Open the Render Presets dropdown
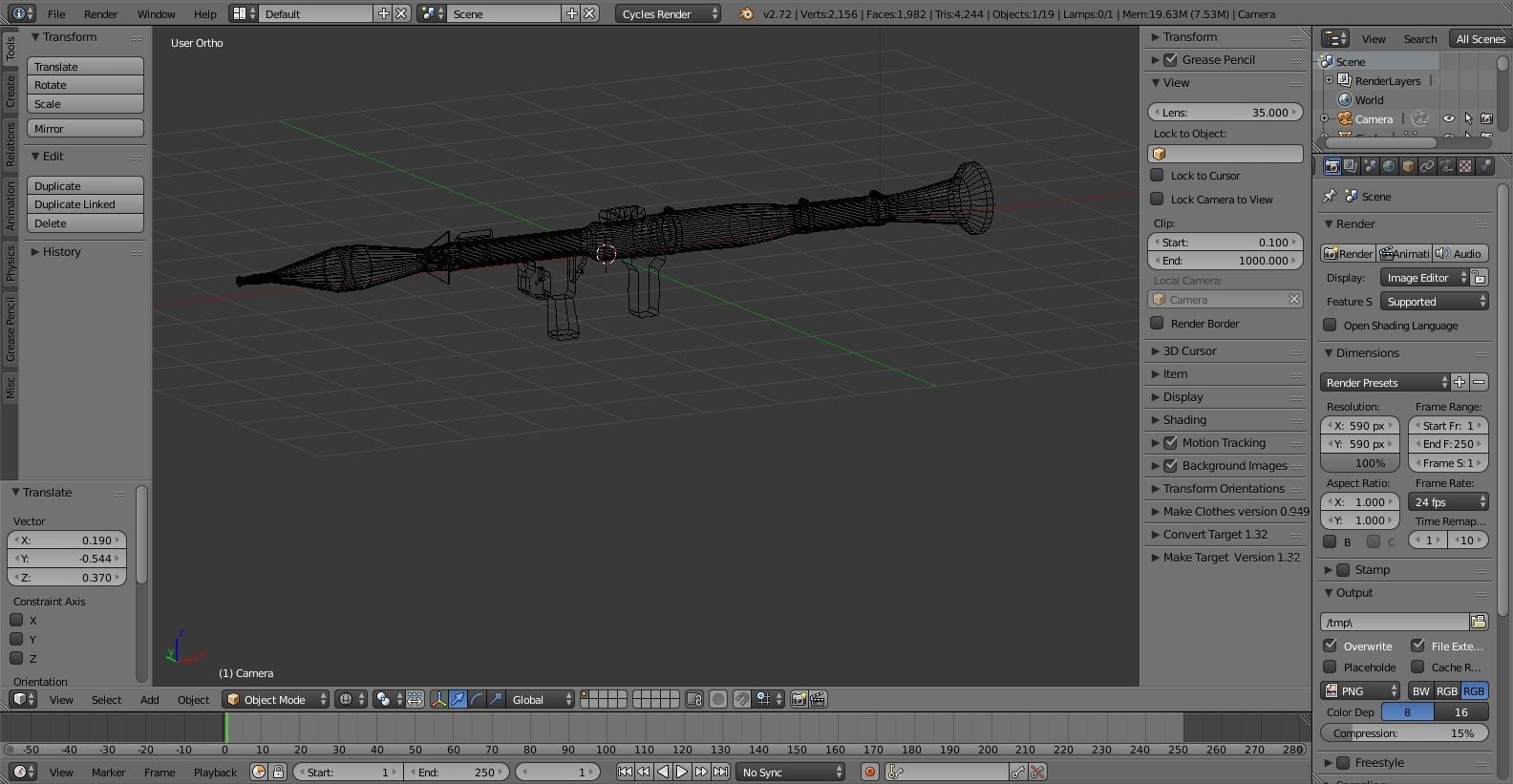 tap(1385, 382)
